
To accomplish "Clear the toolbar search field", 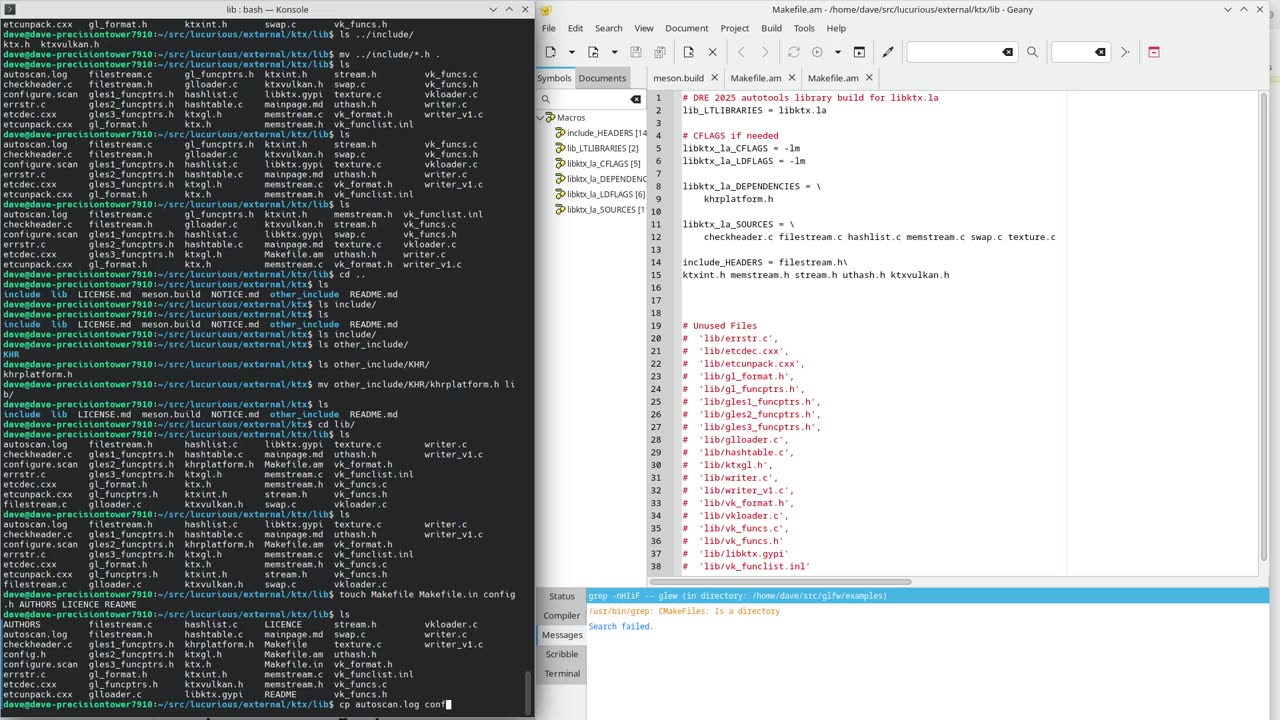I will (x=1007, y=52).
